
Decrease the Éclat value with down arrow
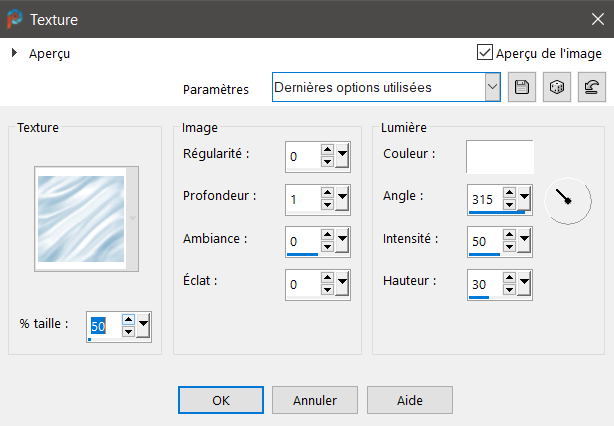pos(327,291)
